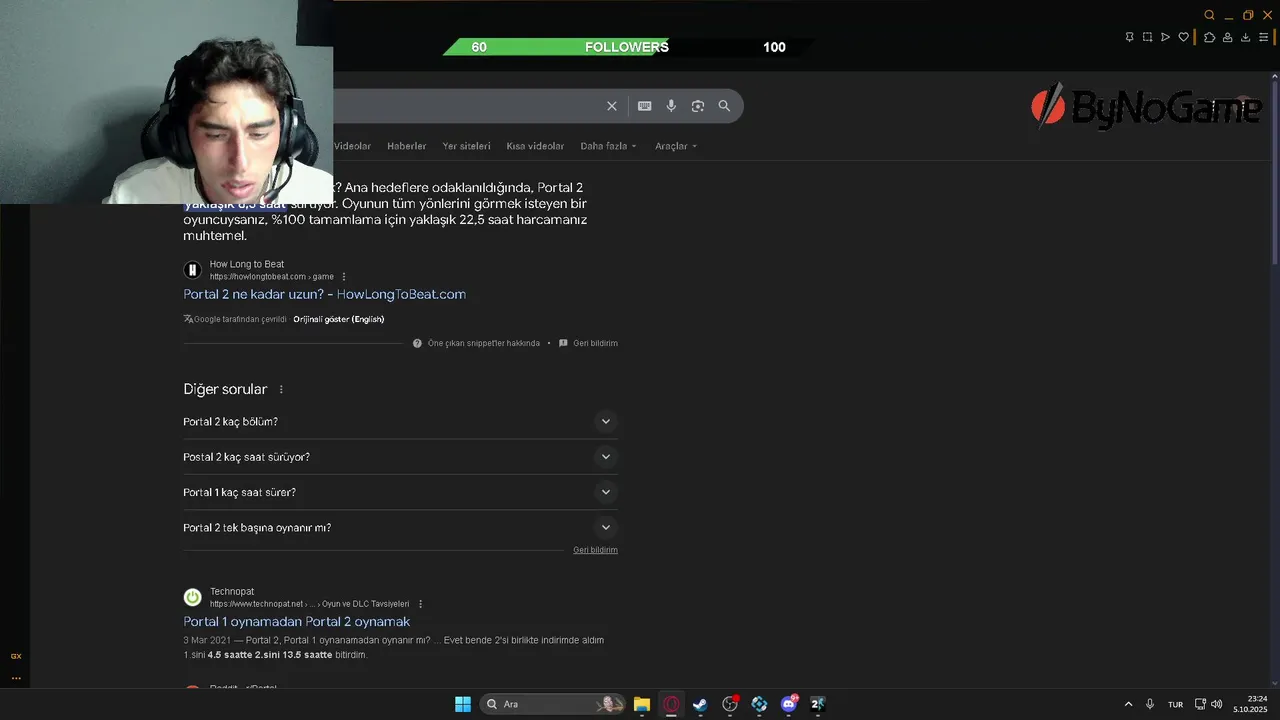This screenshot has height=720, width=1280.
Task: Open options dots beside How Long to Beat URL
Action: [x=344, y=277]
